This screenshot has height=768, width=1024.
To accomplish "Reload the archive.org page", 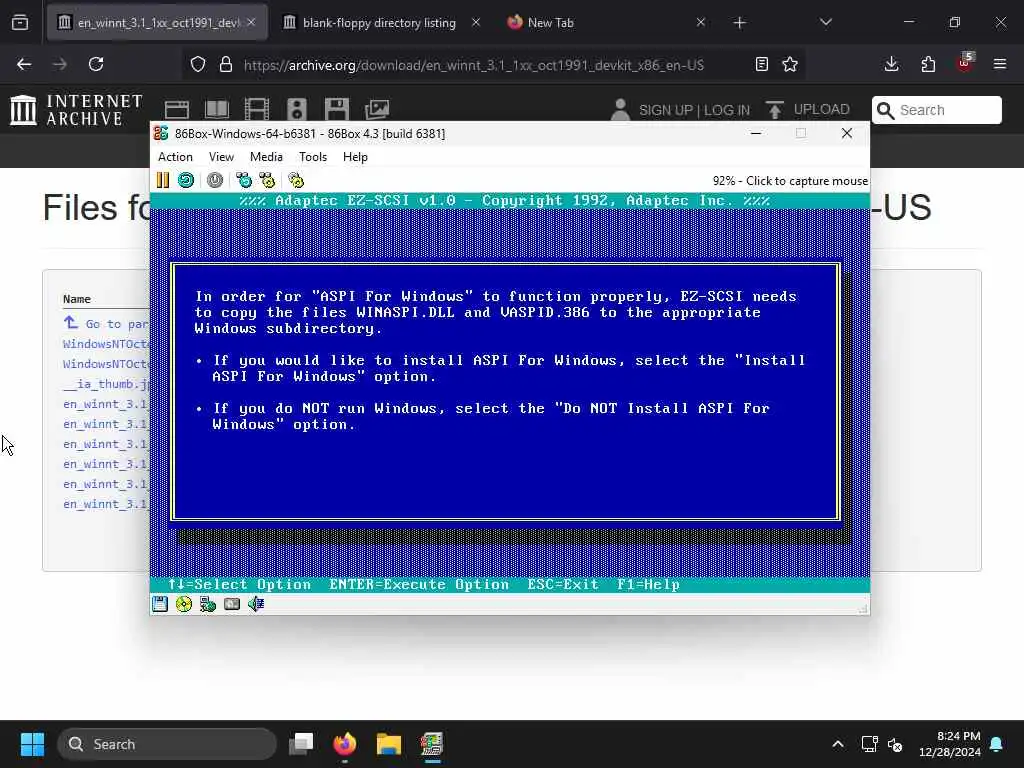I will point(96,64).
